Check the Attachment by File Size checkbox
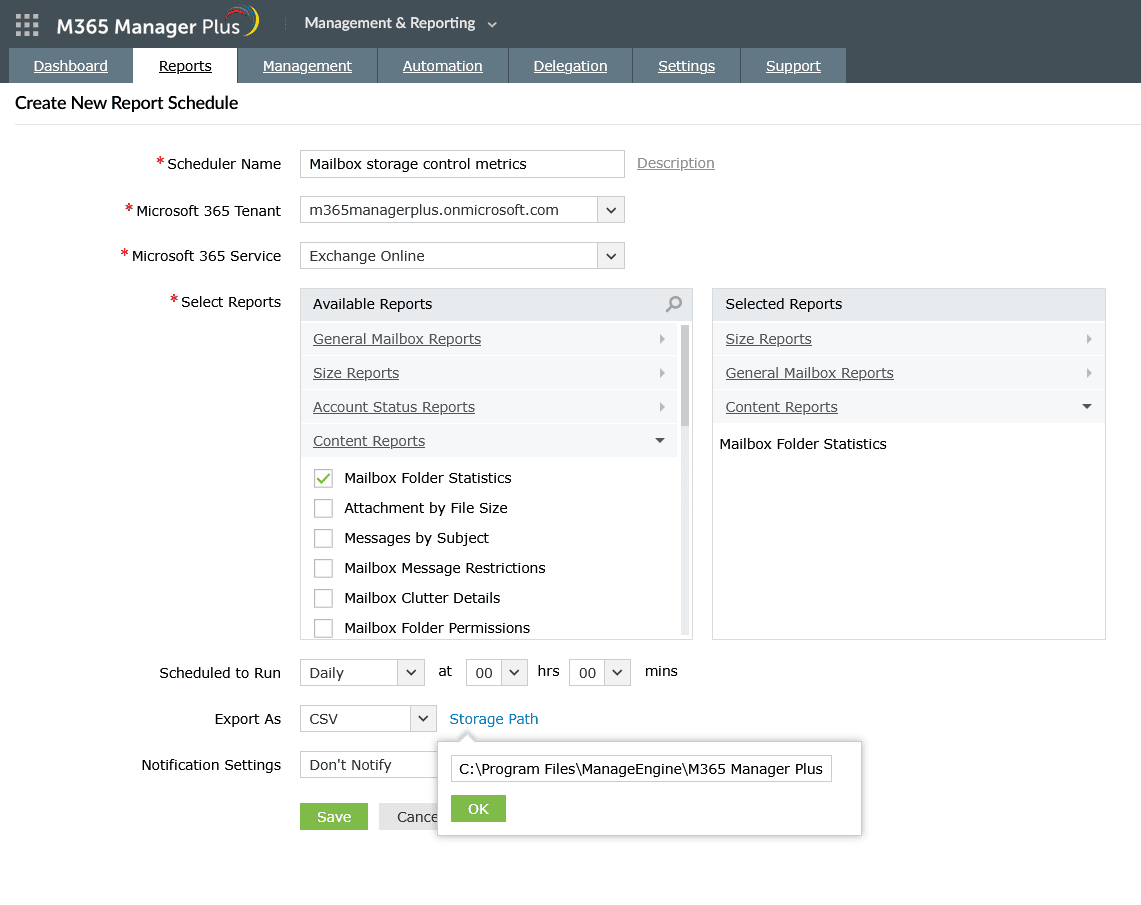This screenshot has width=1141, height=905. [323, 508]
